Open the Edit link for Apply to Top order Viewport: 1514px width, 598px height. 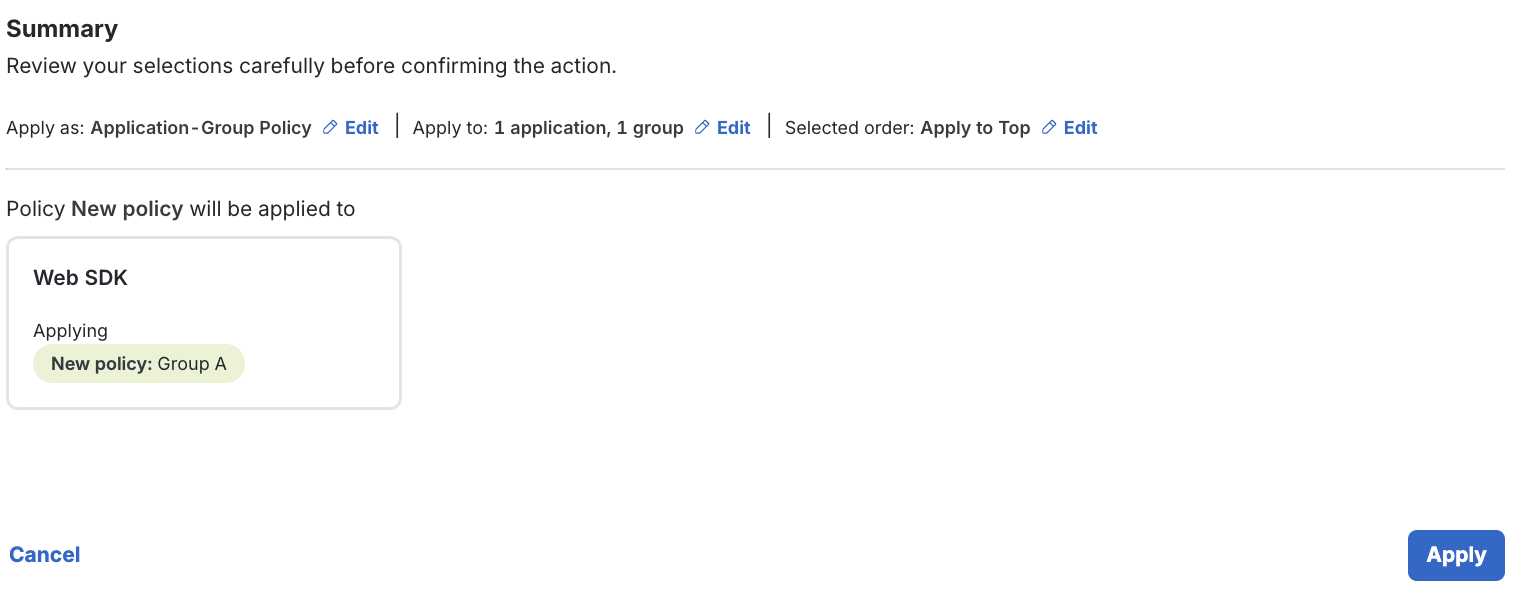(1079, 127)
